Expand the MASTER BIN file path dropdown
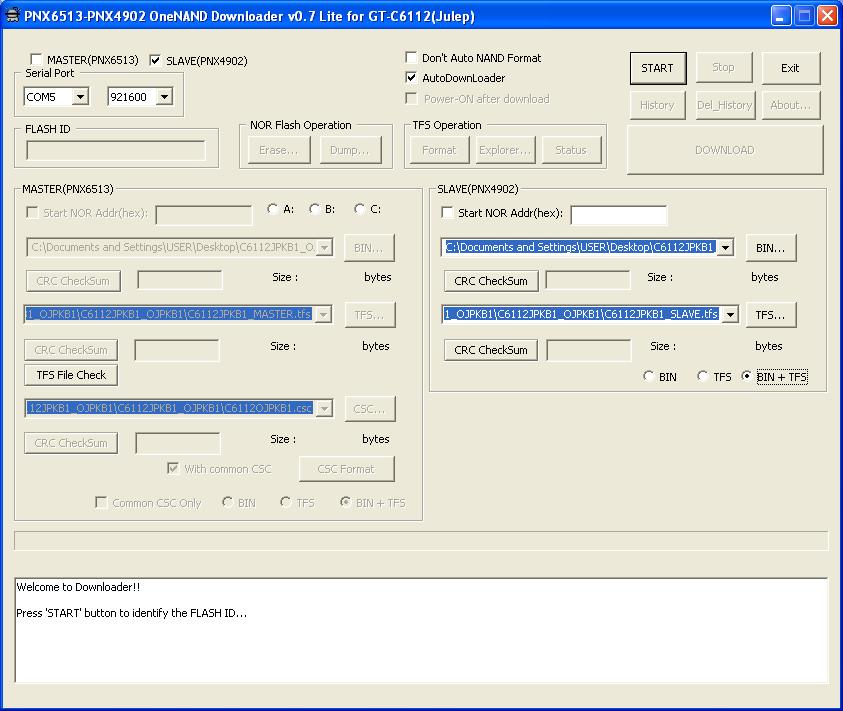Image resolution: width=843 pixels, height=711 pixels. (324, 247)
